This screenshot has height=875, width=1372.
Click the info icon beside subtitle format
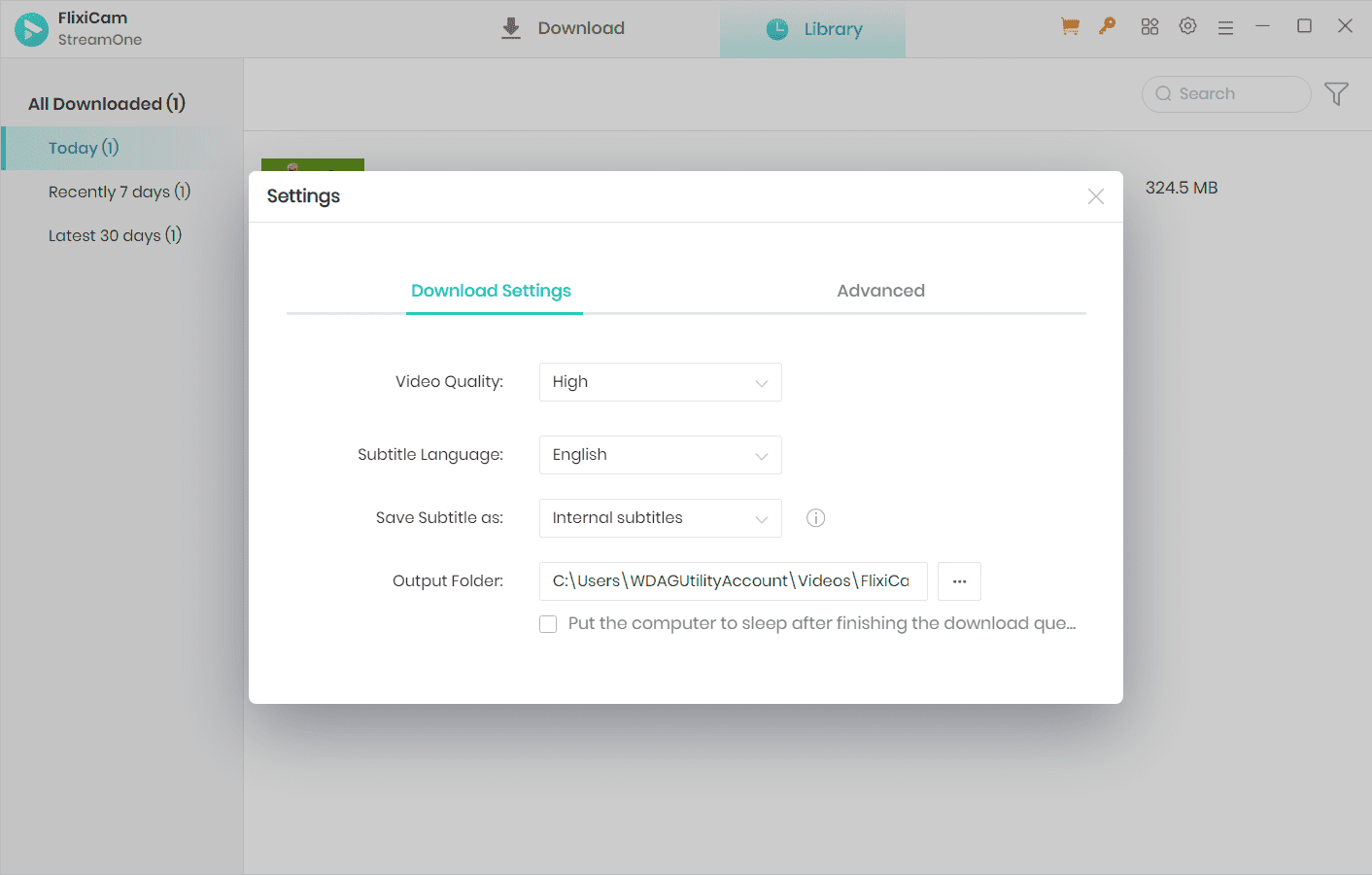pyautogui.click(x=815, y=518)
